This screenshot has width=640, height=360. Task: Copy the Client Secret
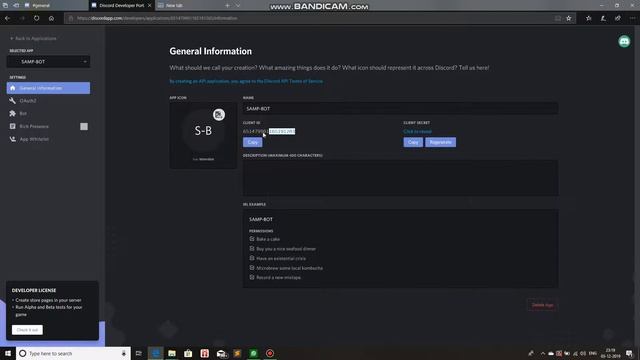[413, 142]
